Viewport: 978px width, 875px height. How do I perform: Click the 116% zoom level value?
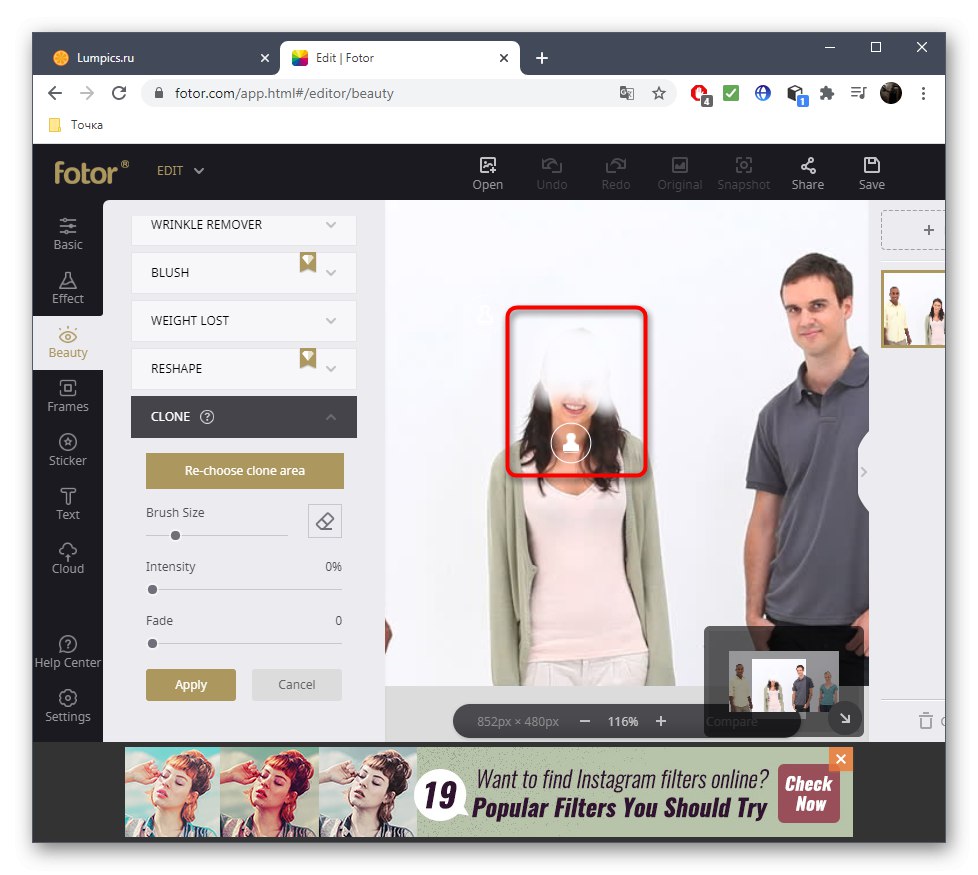[x=622, y=722]
